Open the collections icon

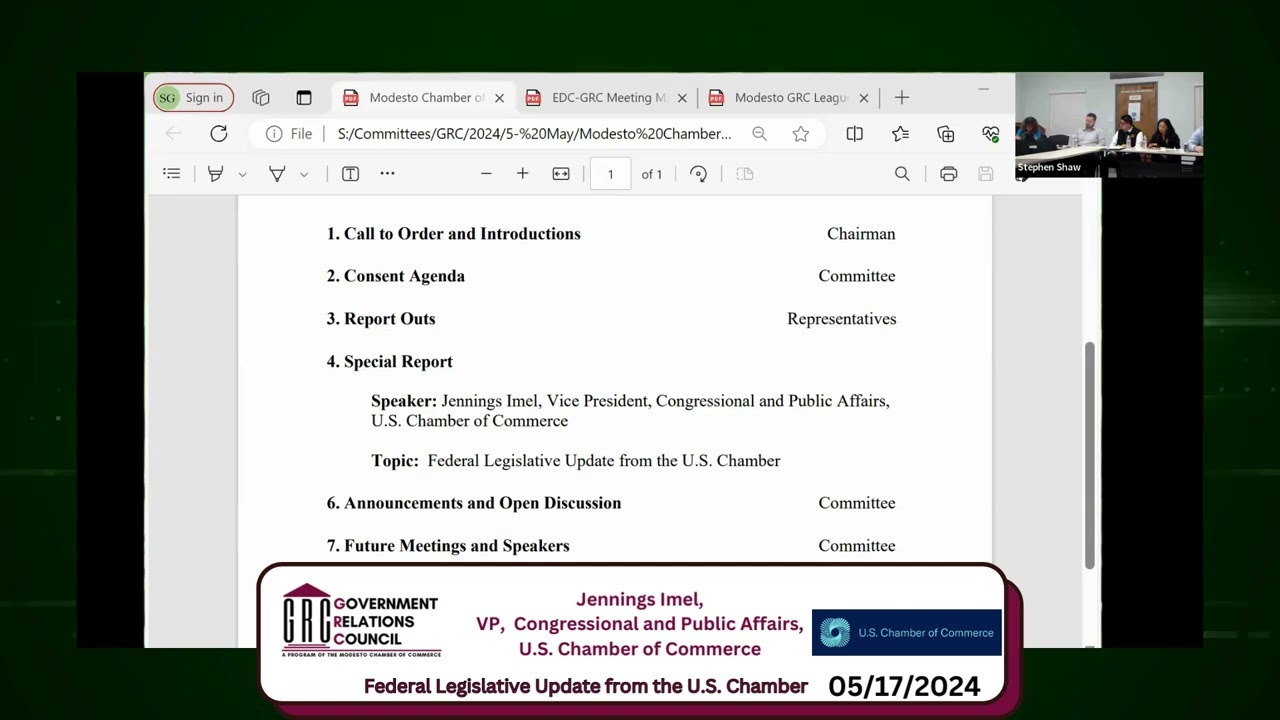point(946,134)
